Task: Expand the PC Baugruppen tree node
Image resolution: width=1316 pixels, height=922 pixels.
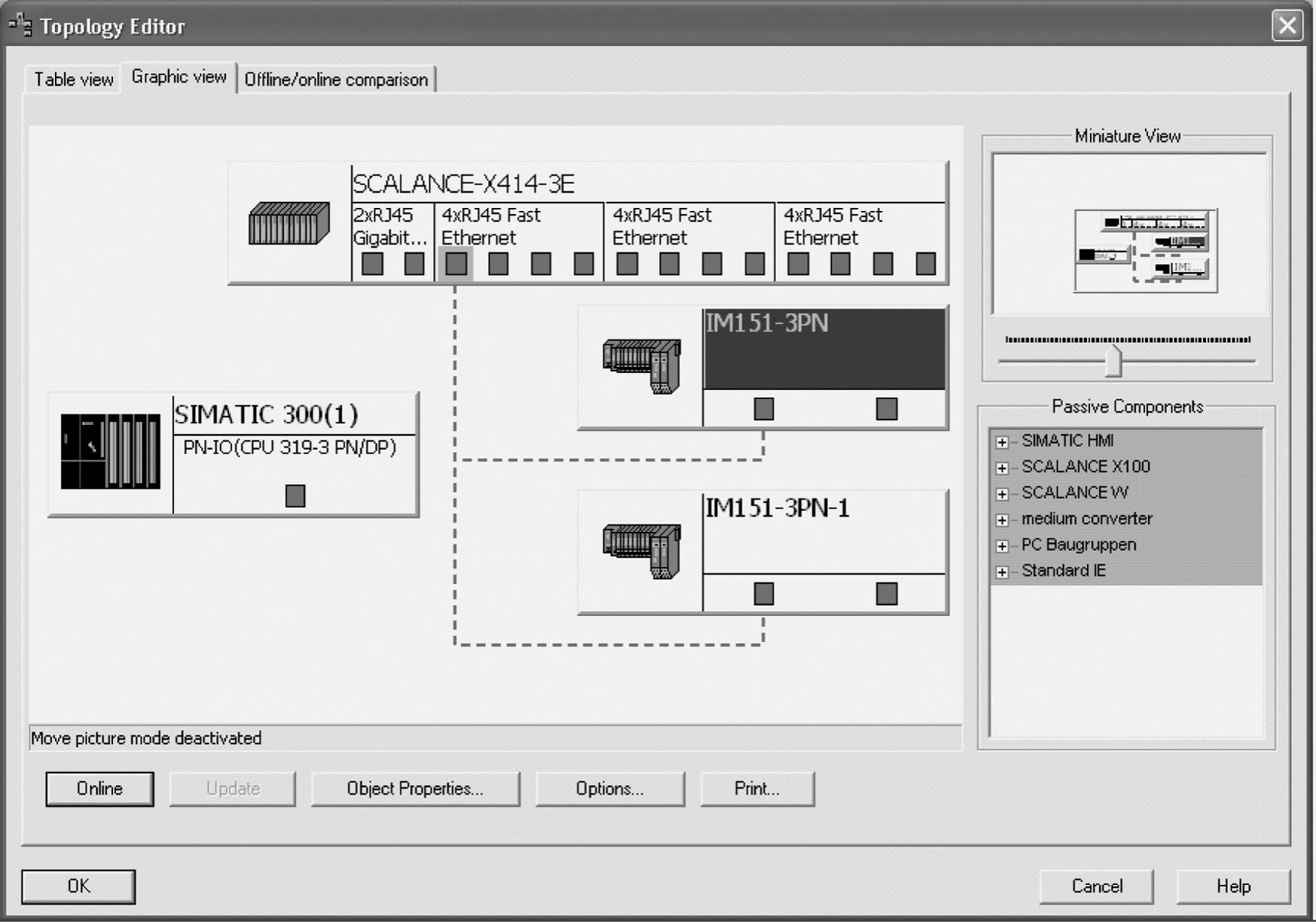Action: click(x=1002, y=546)
